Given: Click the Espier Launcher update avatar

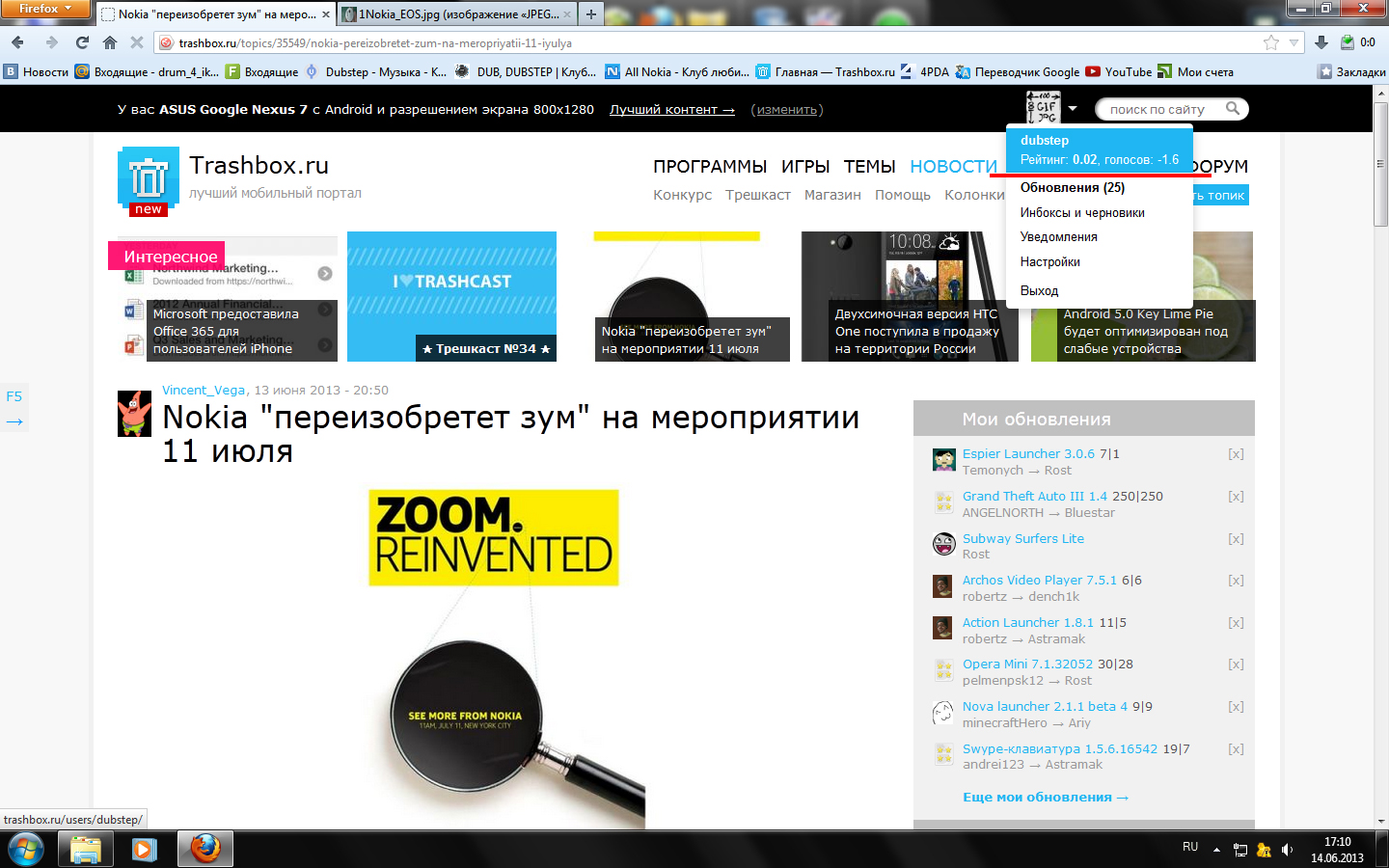Looking at the screenshot, I should click(943, 460).
